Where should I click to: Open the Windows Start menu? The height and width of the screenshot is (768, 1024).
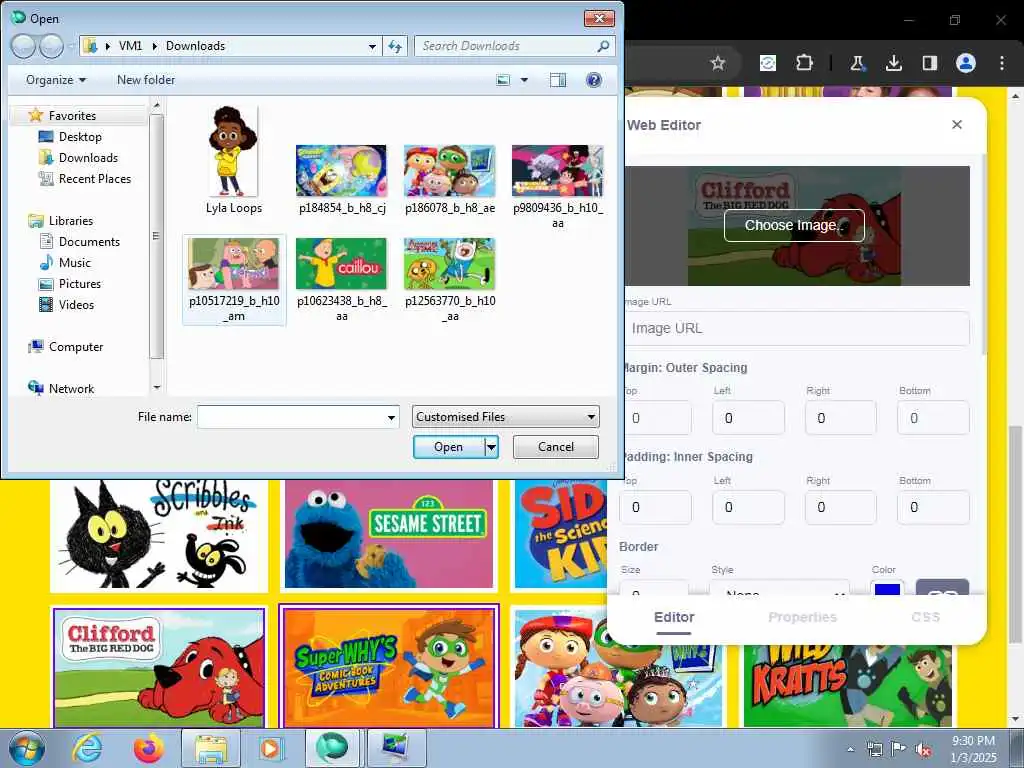27,748
